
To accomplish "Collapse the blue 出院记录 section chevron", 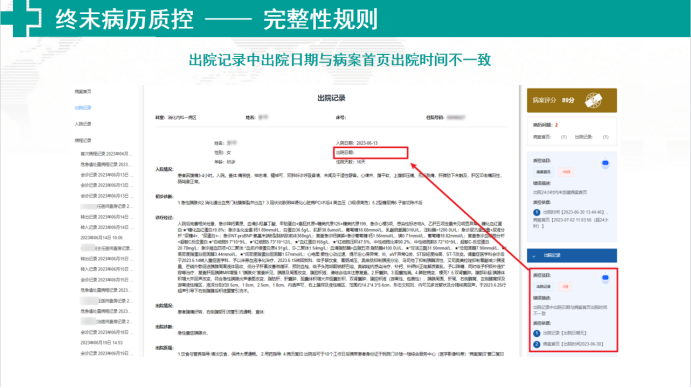I will pyautogui.click(x=534, y=256).
